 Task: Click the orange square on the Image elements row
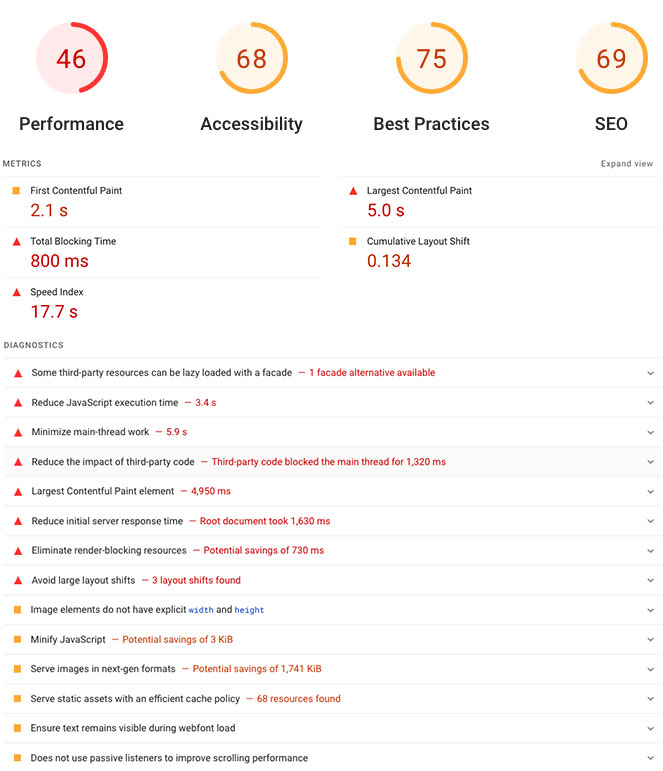tap(17, 610)
